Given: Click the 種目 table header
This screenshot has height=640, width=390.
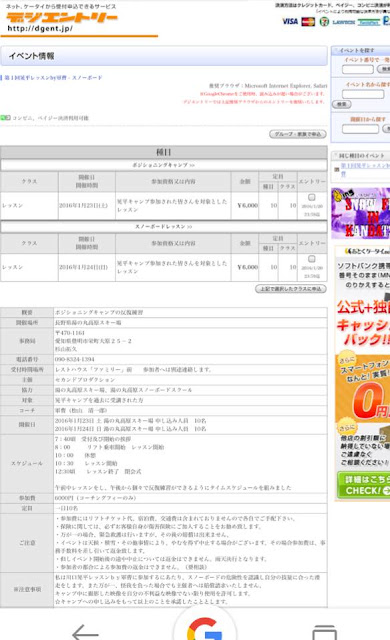Looking at the screenshot, I should [164, 152].
